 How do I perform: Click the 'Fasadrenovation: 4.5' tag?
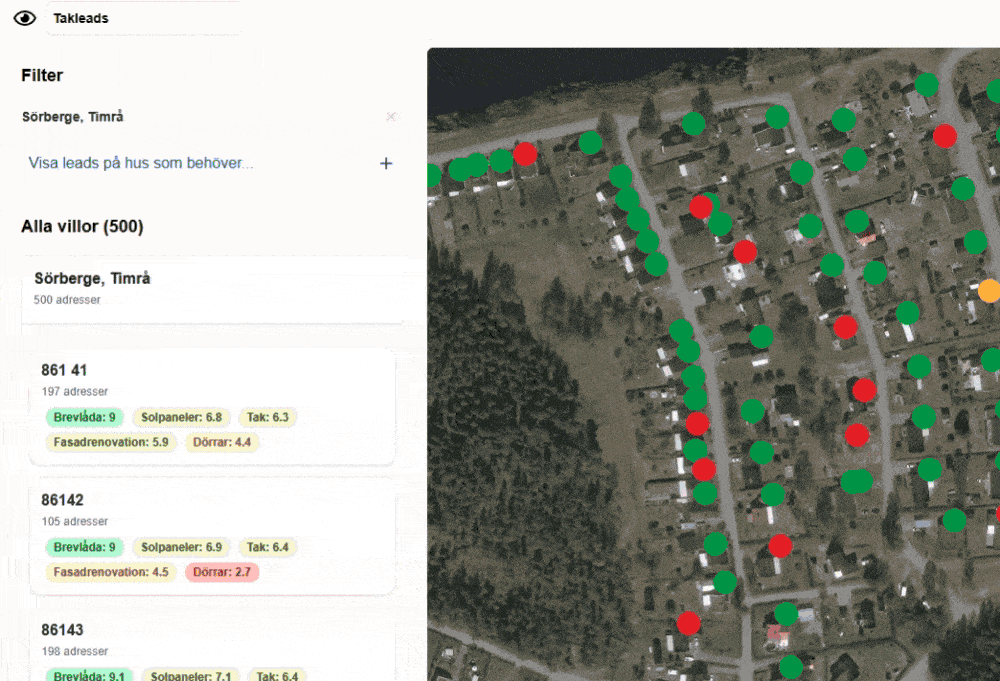point(111,572)
